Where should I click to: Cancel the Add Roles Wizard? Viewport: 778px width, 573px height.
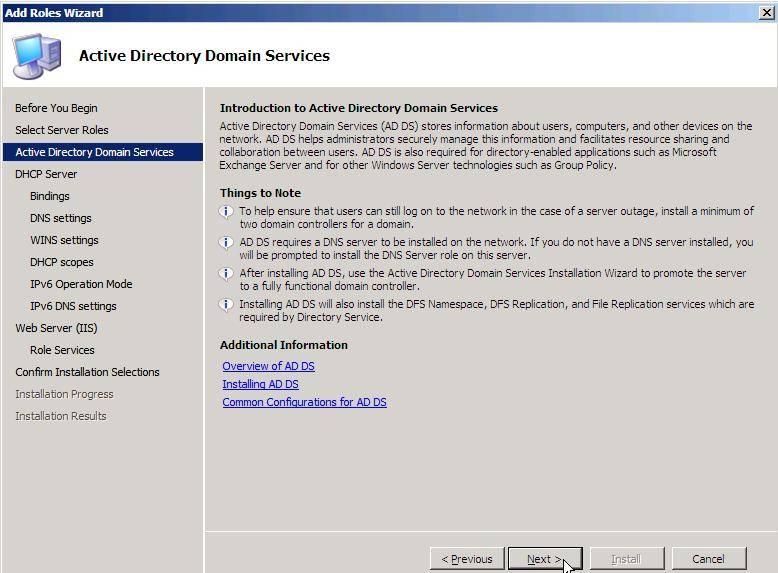709,559
